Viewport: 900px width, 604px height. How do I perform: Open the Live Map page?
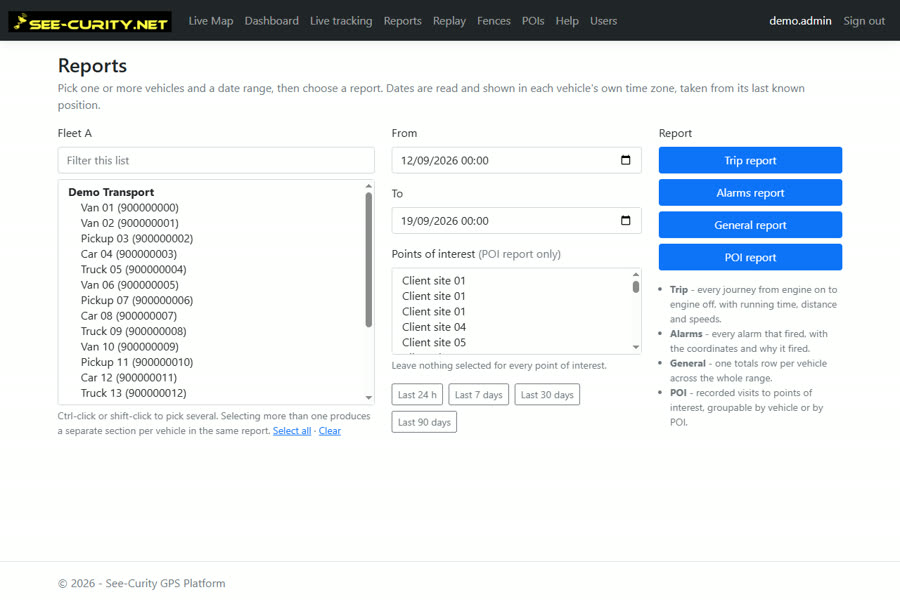[x=211, y=21]
